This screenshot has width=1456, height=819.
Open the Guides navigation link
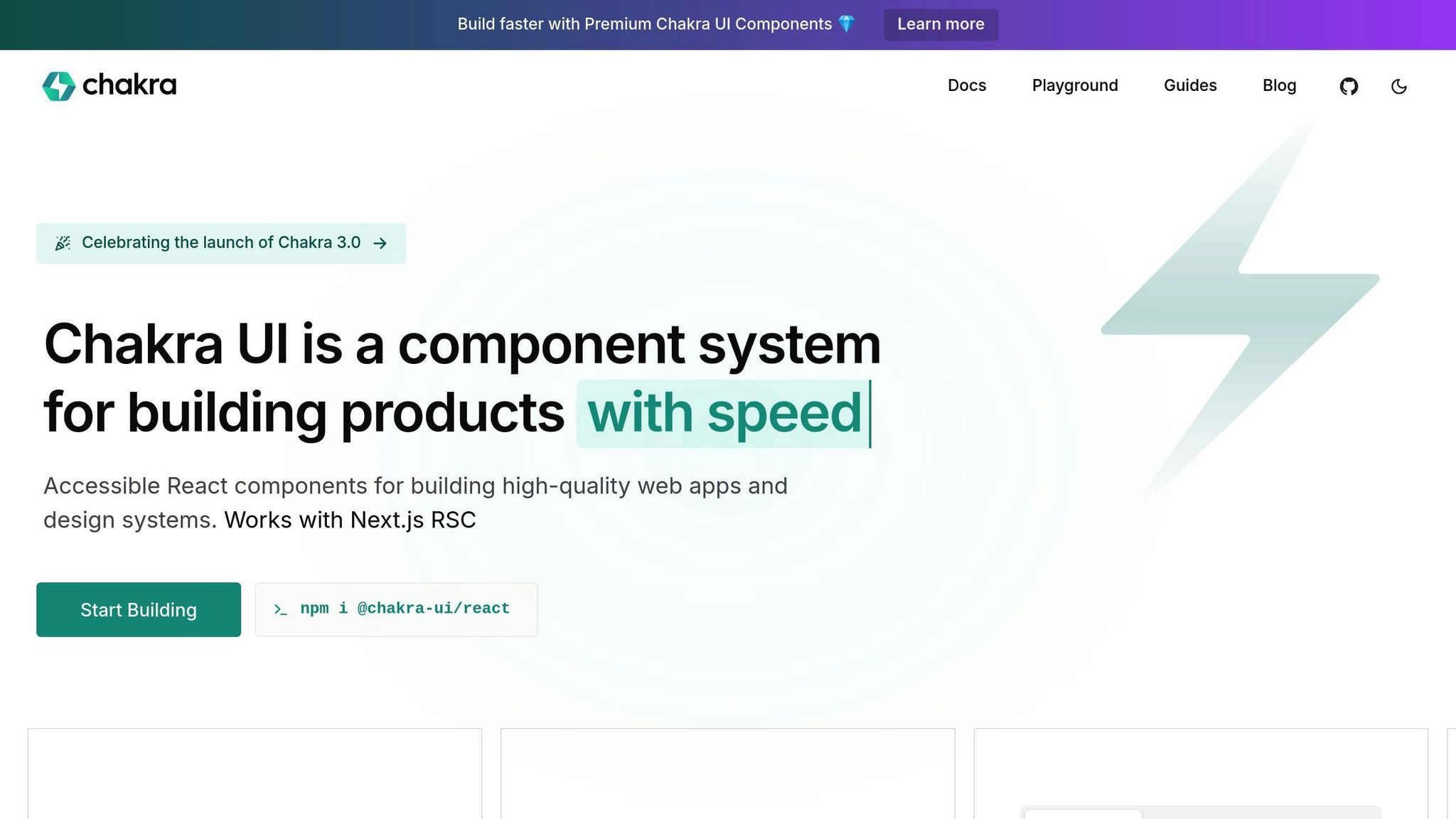[1189, 85]
